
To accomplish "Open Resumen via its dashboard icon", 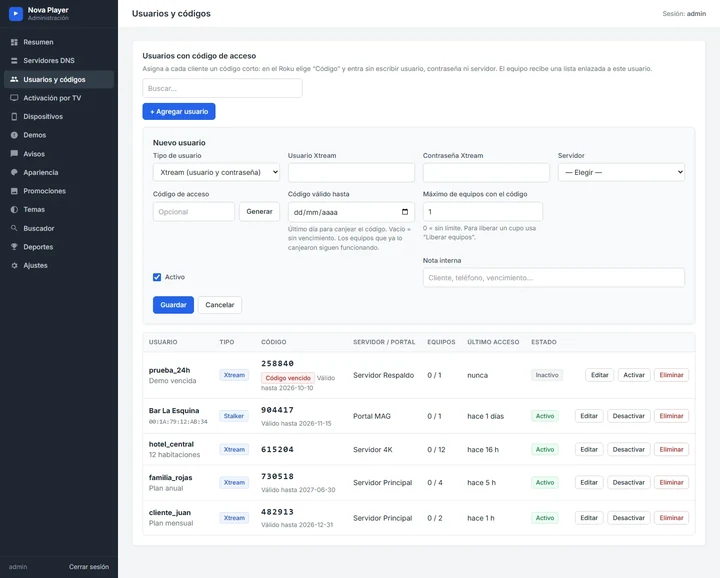I will [x=14, y=42].
